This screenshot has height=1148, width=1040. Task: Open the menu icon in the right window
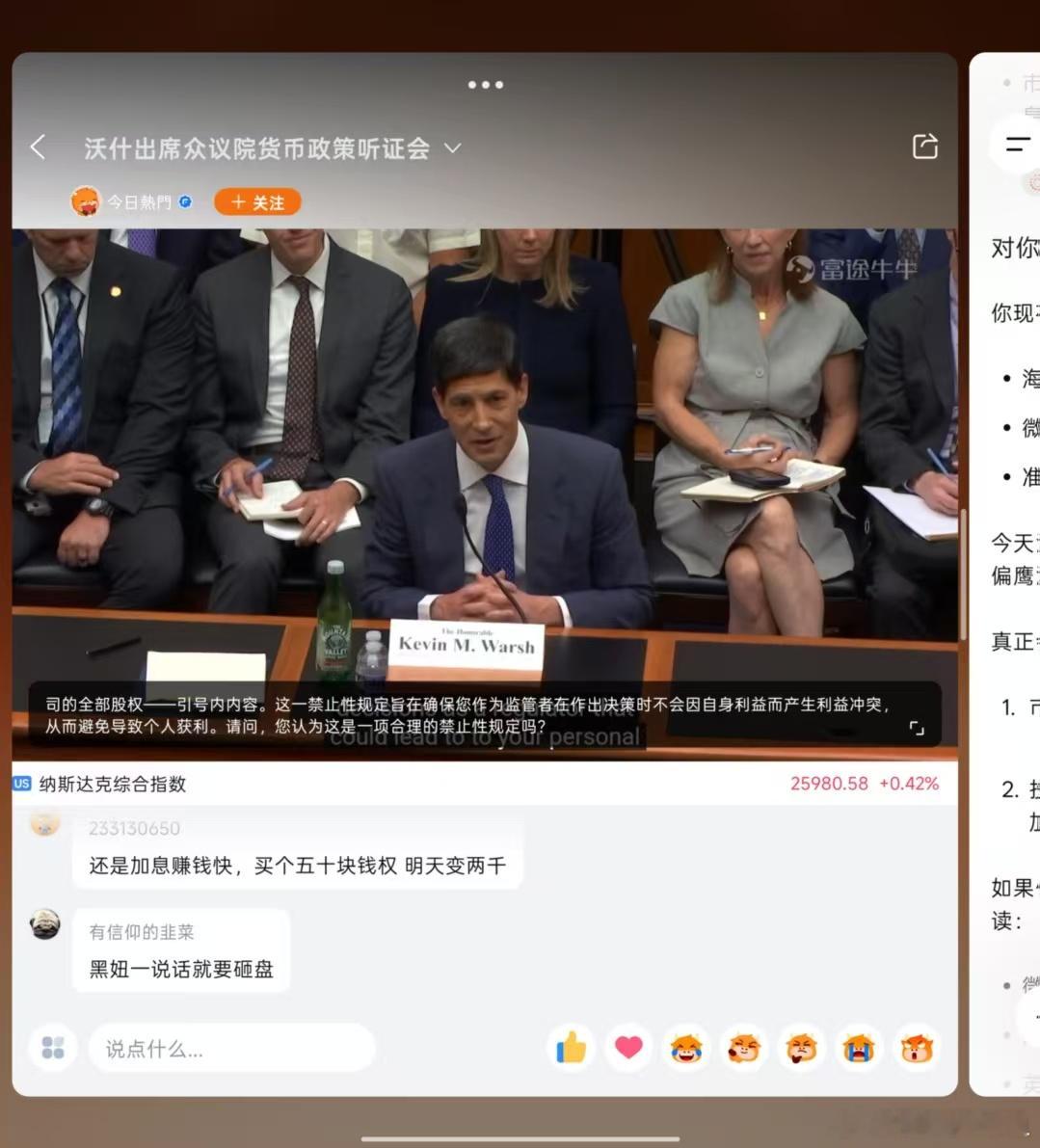pos(1017,145)
